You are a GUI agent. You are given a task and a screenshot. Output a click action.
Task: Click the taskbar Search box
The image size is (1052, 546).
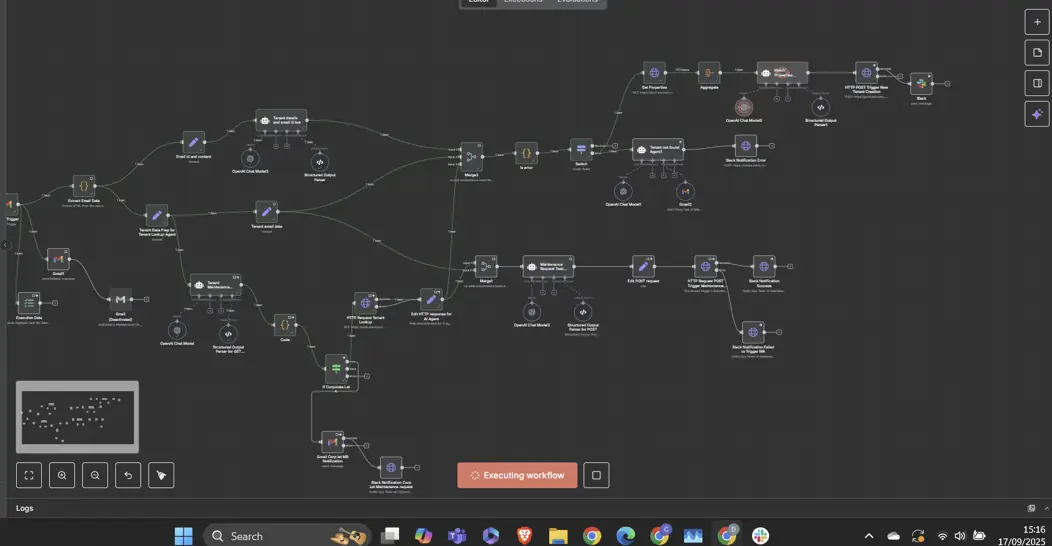[286, 535]
